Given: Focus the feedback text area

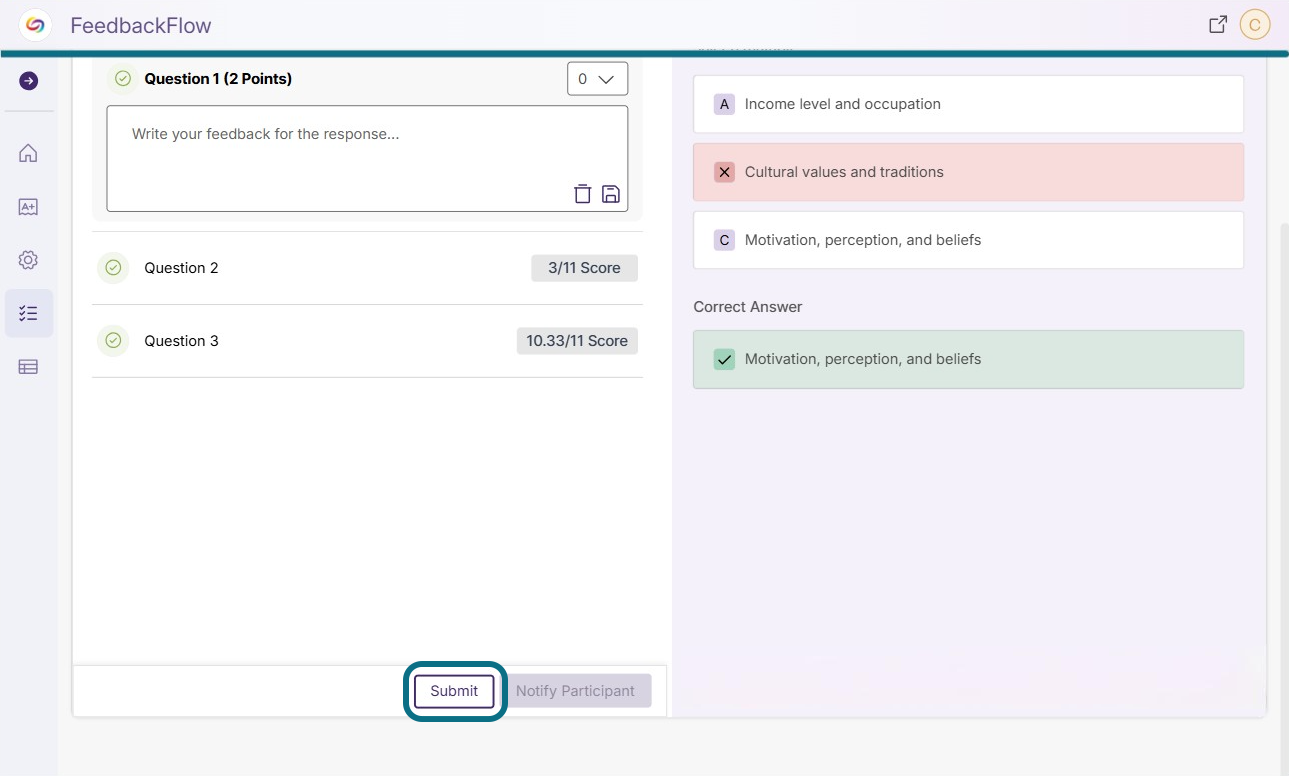Looking at the screenshot, I should coord(367,159).
